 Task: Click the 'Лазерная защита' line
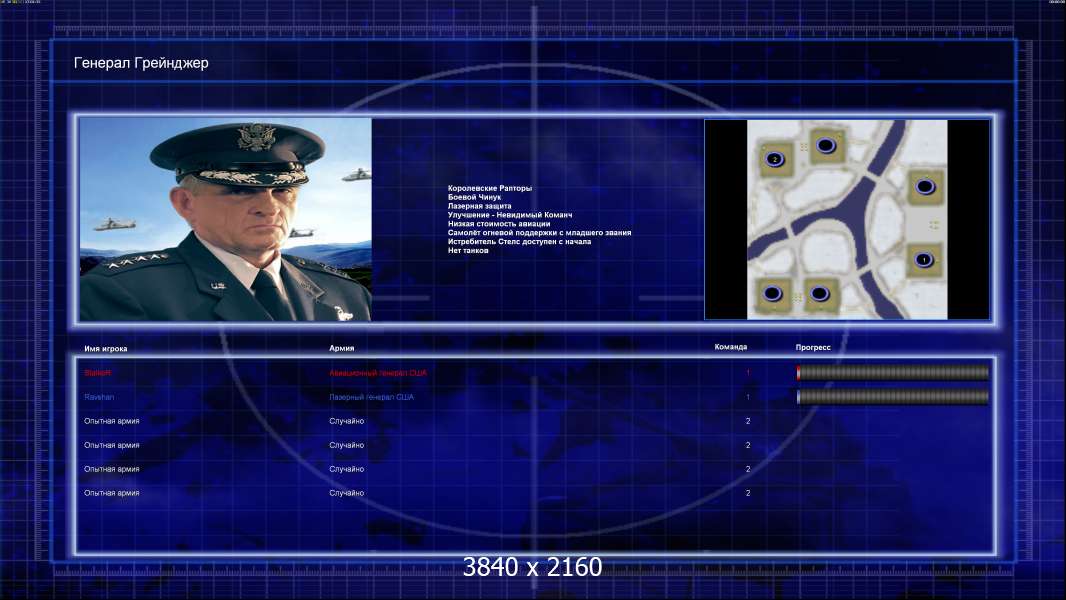(479, 206)
